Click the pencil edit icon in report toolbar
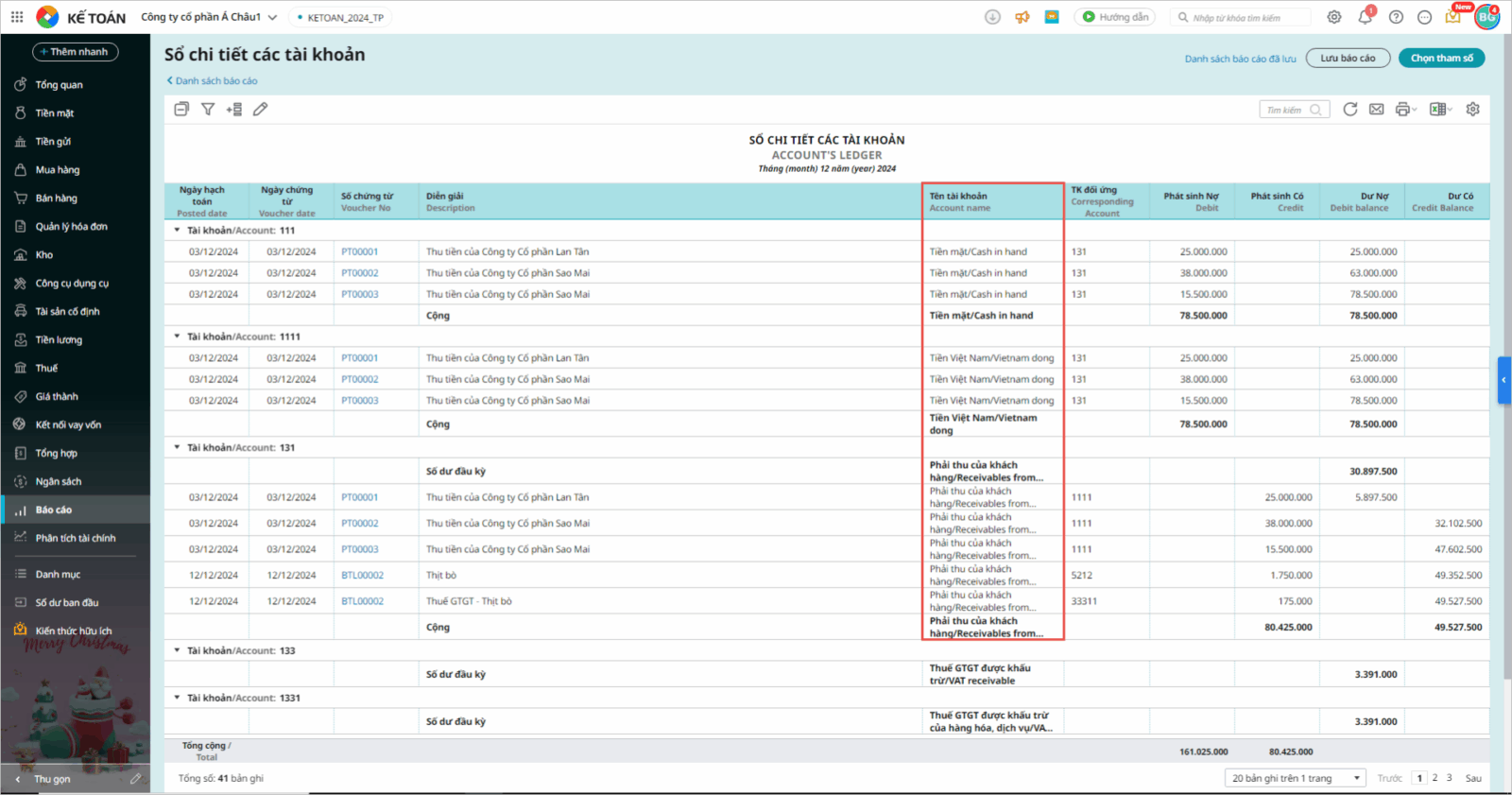 click(261, 110)
